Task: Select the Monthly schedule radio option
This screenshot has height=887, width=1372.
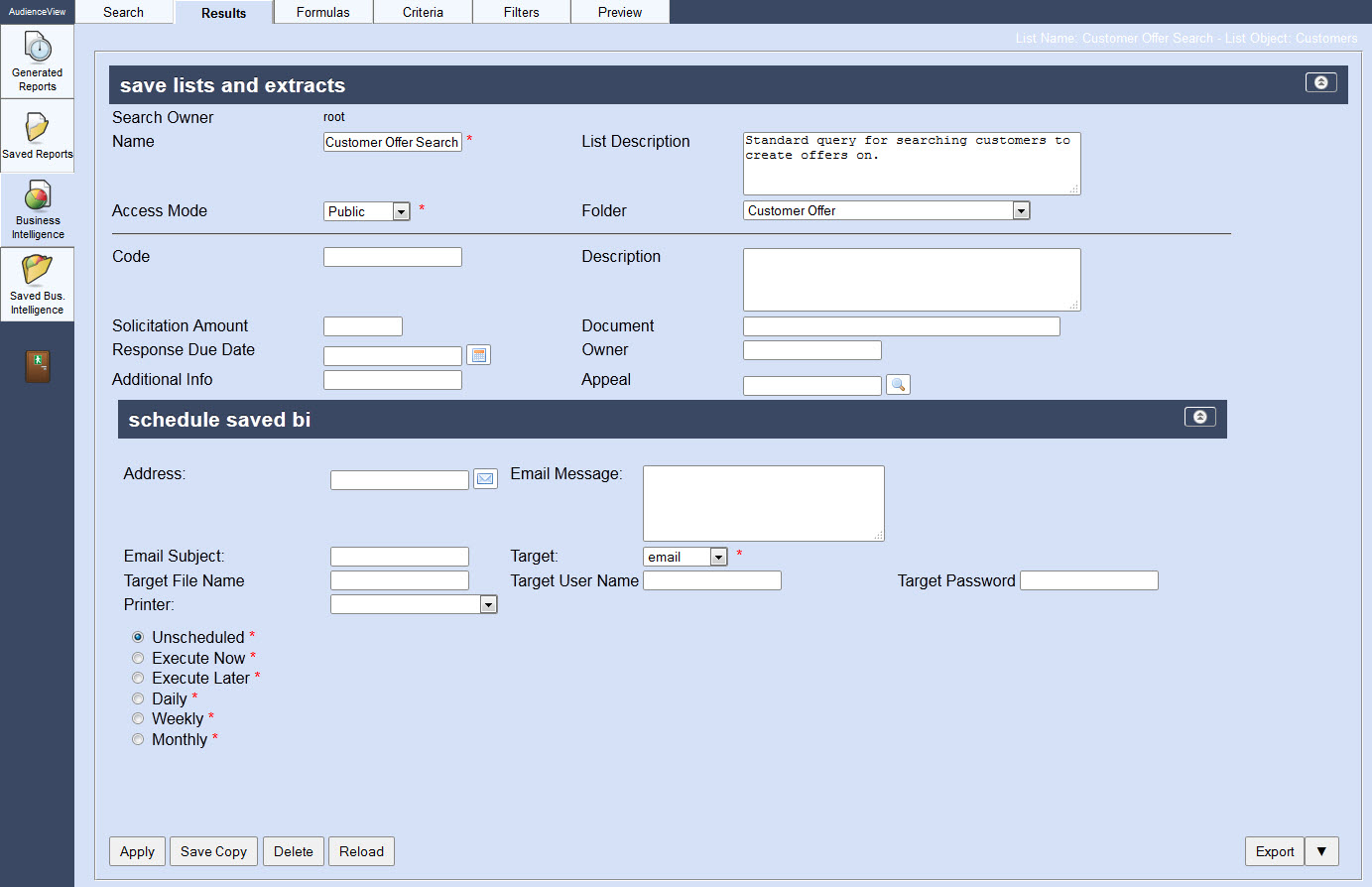Action: (x=138, y=739)
